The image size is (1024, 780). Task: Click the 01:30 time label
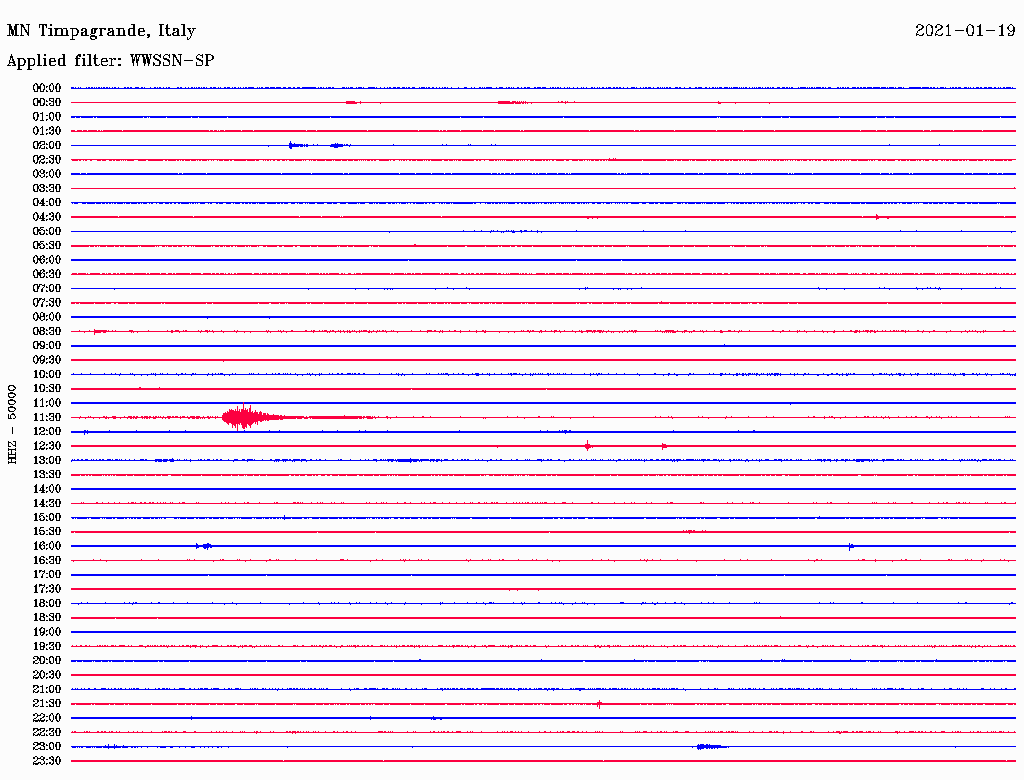[x=47, y=131]
